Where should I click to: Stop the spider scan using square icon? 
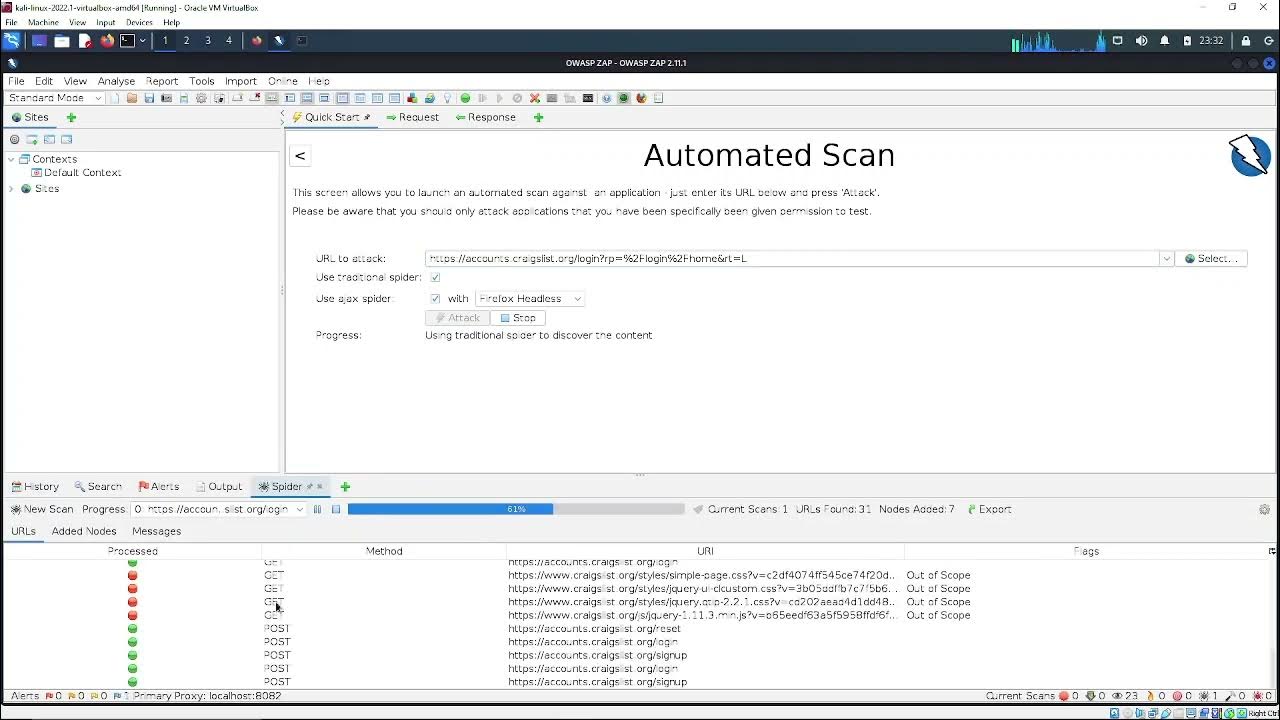pyautogui.click(x=336, y=509)
